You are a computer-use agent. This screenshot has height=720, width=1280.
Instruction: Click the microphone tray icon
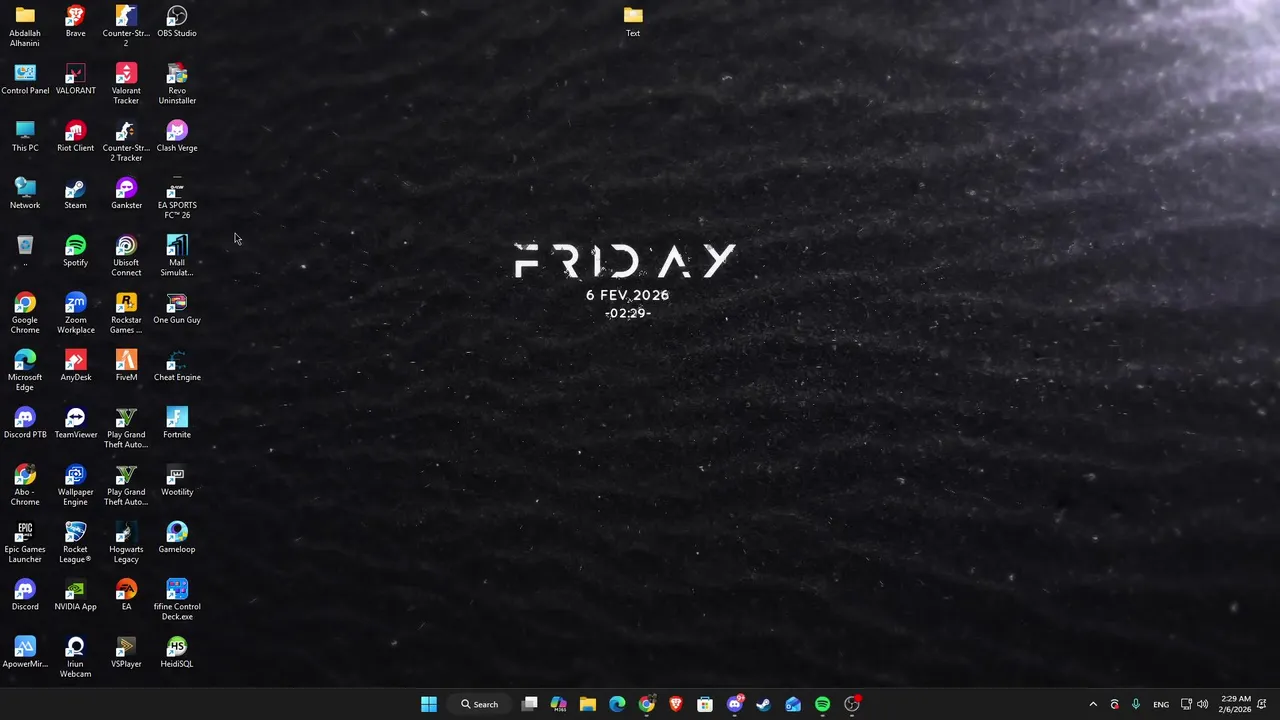tap(1136, 704)
